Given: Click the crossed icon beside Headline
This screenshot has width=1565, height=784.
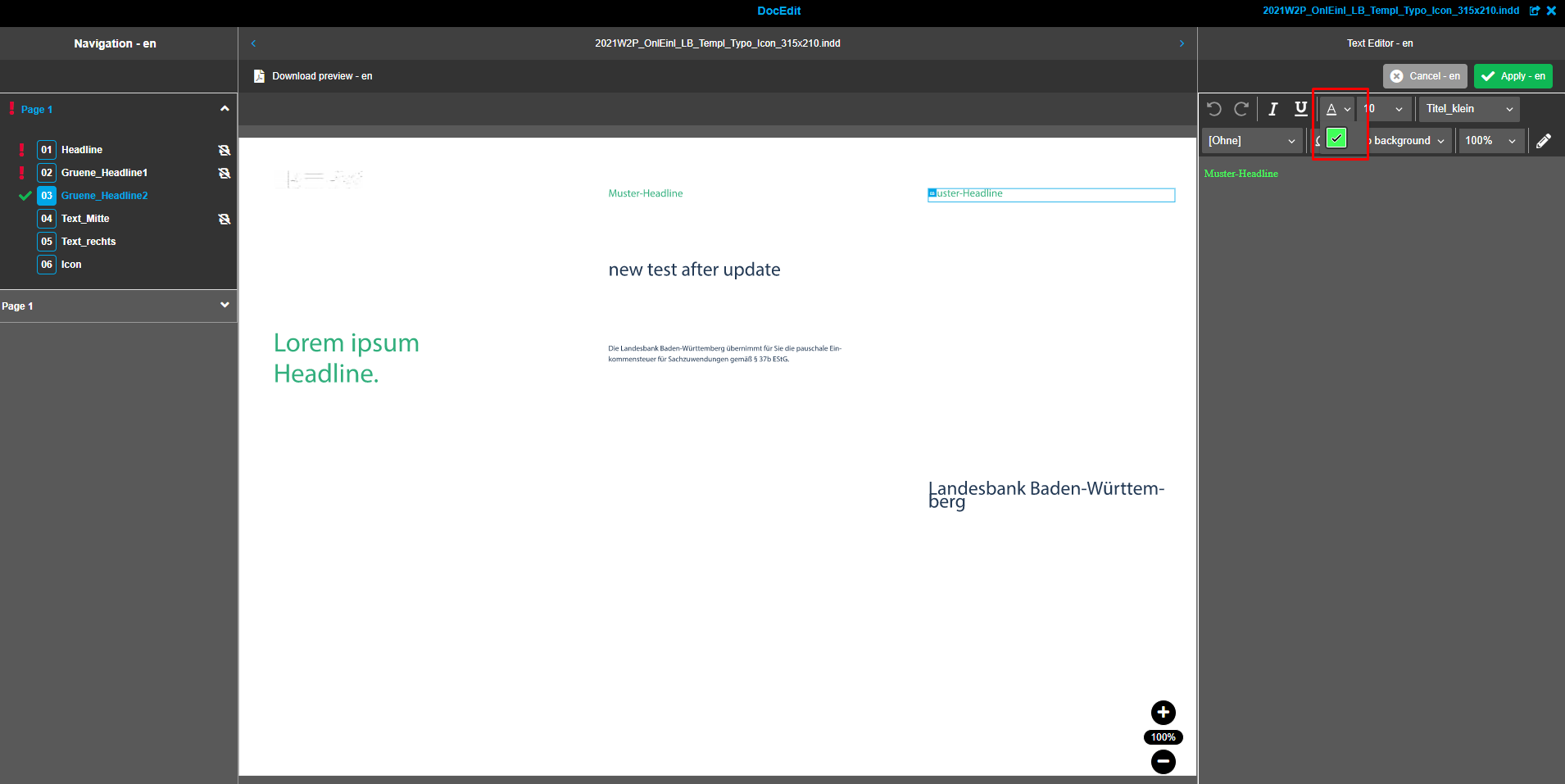Looking at the screenshot, I should tap(225, 150).
